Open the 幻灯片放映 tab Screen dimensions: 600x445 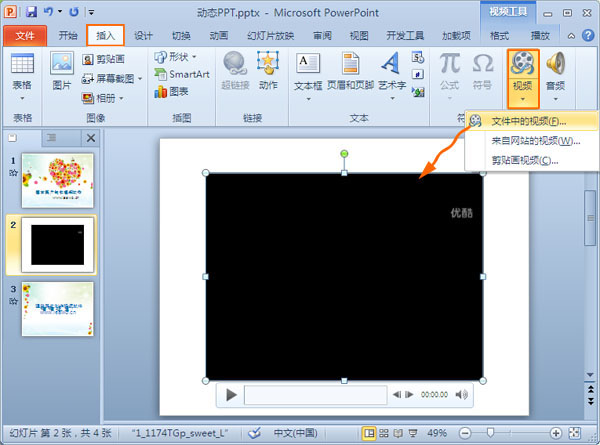click(x=271, y=36)
